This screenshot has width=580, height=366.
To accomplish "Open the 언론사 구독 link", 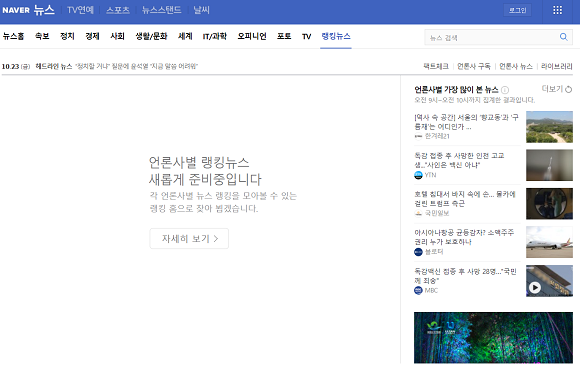I will 474,66.
